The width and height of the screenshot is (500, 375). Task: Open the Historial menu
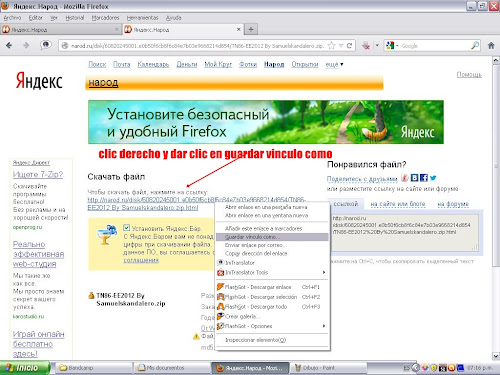pyautogui.click(x=74, y=18)
